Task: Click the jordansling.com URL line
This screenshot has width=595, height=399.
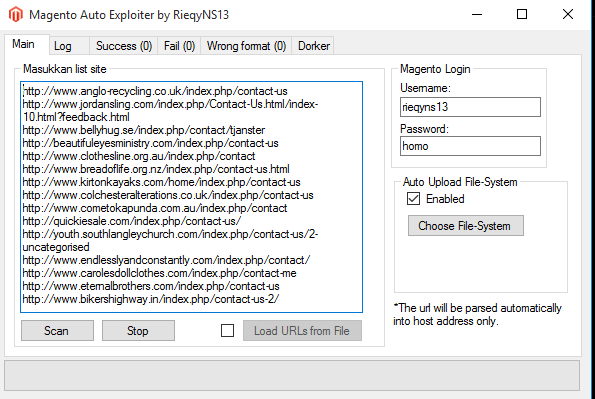Action: [x=170, y=104]
